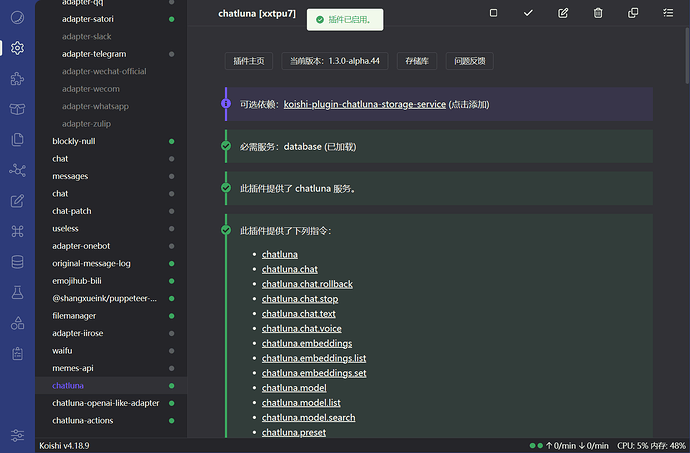Image resolution: width=690 pixels, height=453 pixels.
Task: Open the flask sandbox icon in sidebar
Action: [x=17, y=293]
